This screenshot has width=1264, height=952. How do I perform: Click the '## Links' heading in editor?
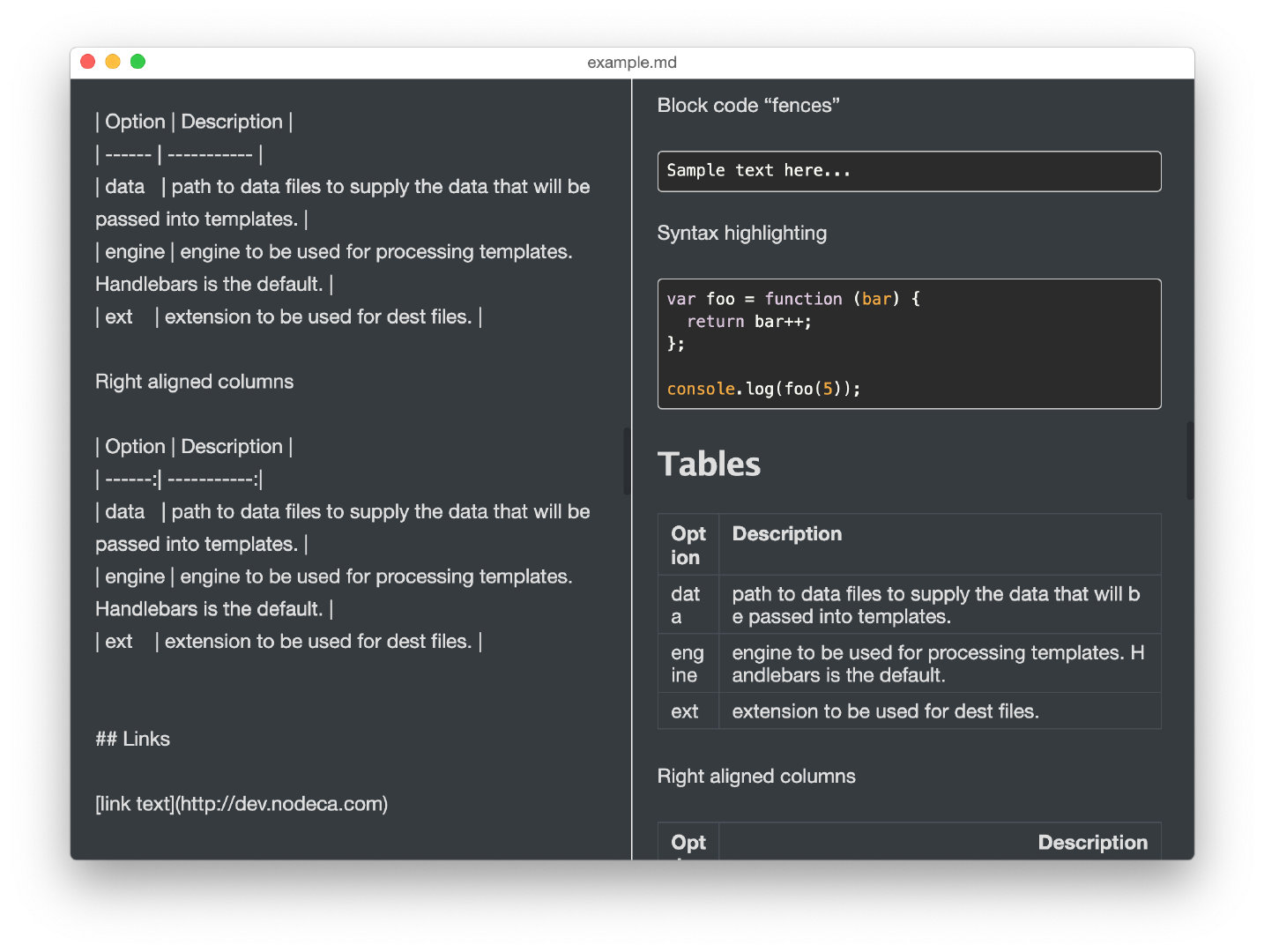pos(132,740)
